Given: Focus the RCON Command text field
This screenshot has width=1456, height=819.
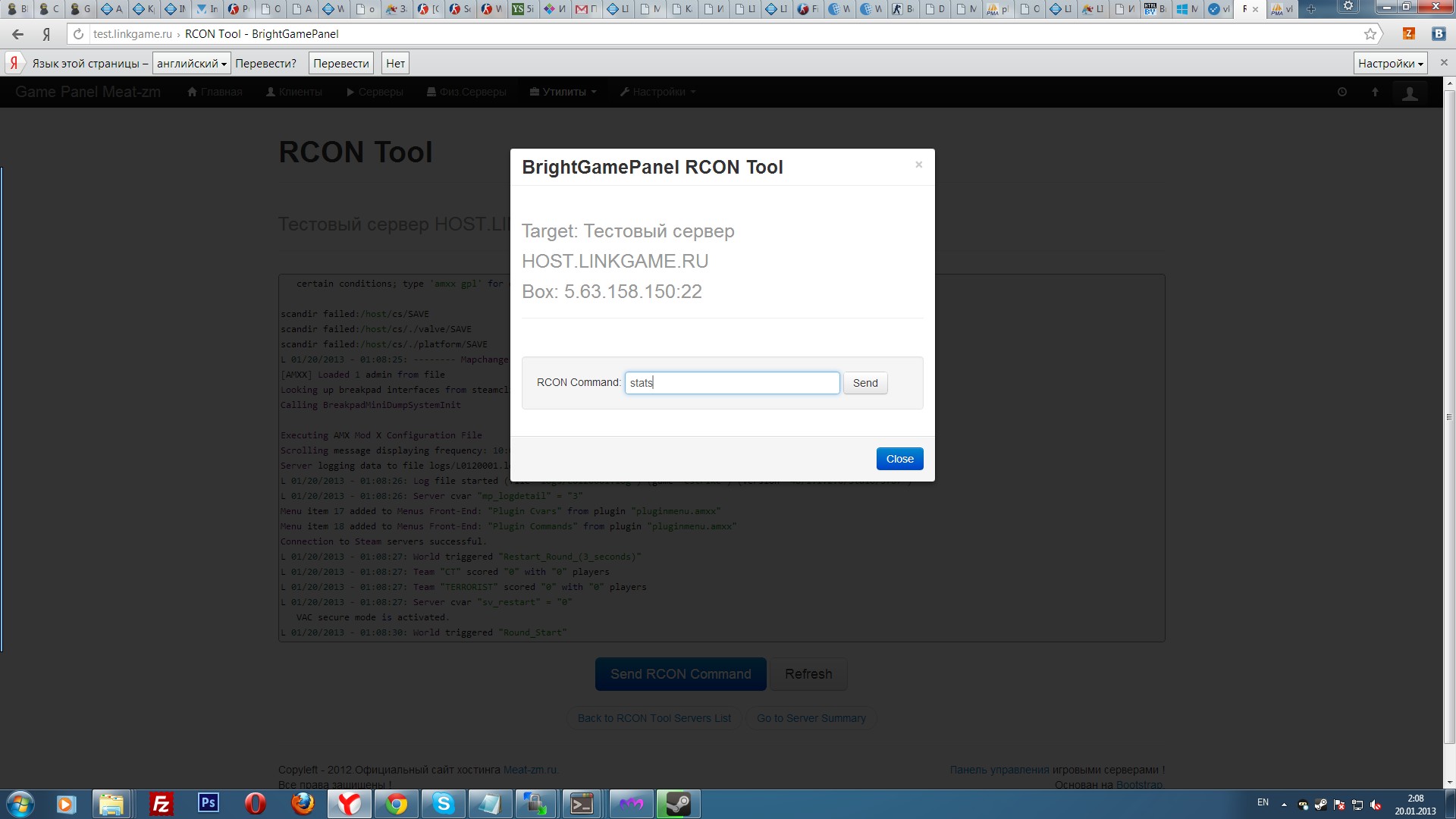Looking at the screenshot, I should pyautogui.click(x=732, y=383).
